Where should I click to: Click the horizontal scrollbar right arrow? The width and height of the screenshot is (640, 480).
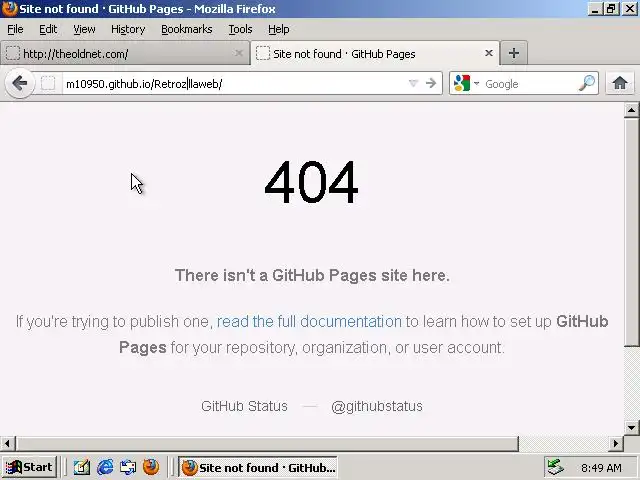point(616,443)
